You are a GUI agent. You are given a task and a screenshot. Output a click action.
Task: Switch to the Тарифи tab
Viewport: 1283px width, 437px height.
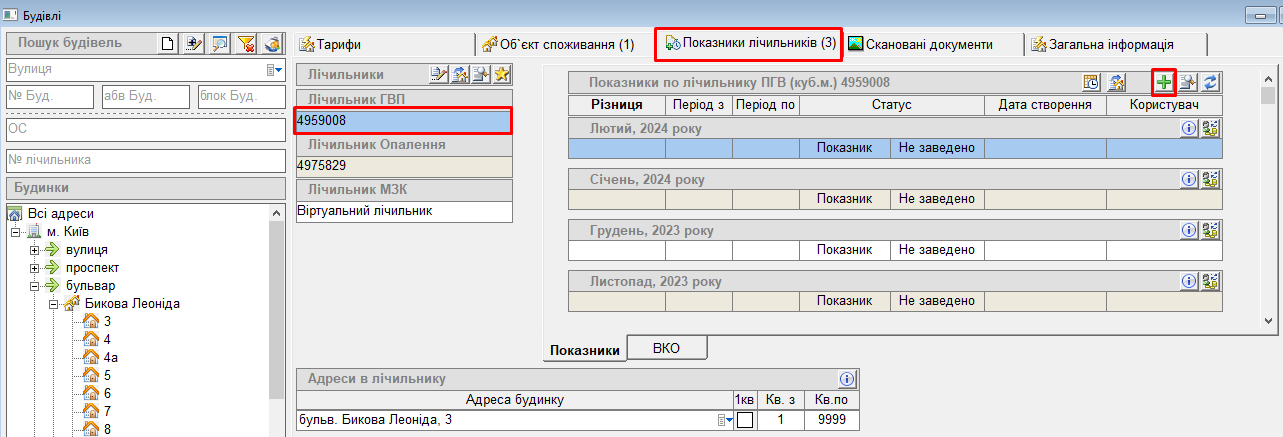338,44
